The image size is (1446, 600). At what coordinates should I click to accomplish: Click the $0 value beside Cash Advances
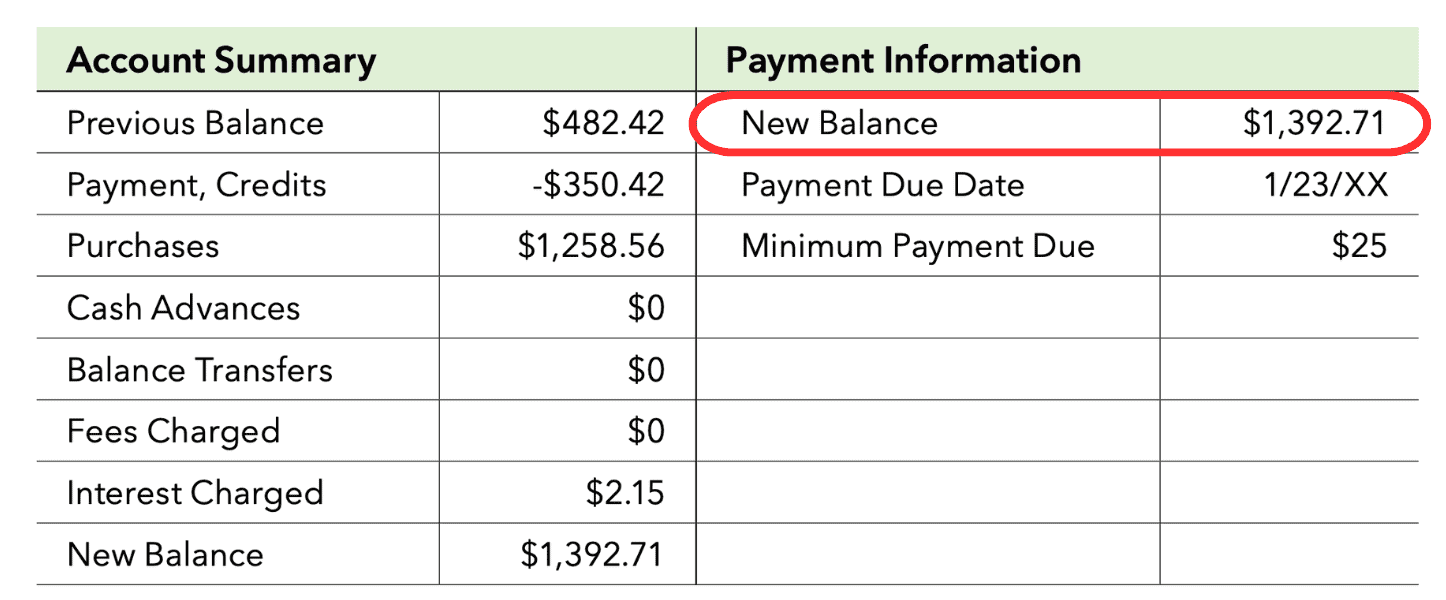coord(646,308)
